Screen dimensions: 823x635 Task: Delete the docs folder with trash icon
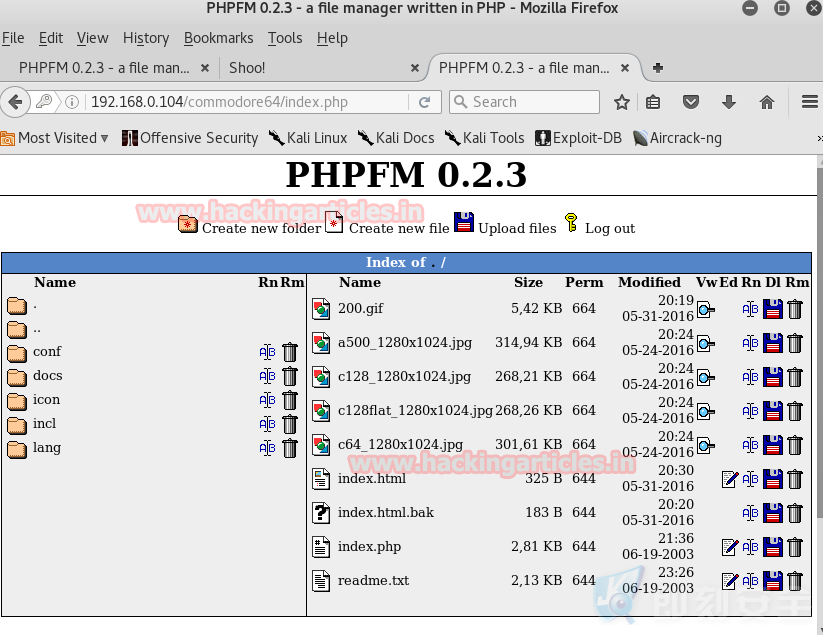tap(290, 376)
